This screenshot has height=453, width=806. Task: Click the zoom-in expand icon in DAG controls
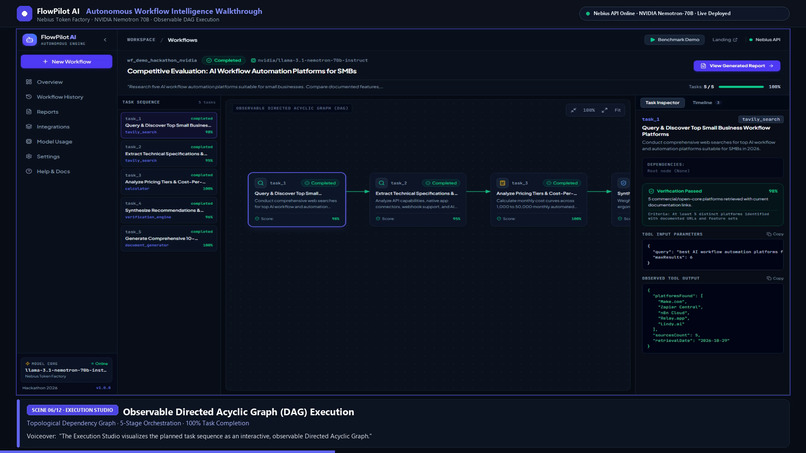(604, 110)
